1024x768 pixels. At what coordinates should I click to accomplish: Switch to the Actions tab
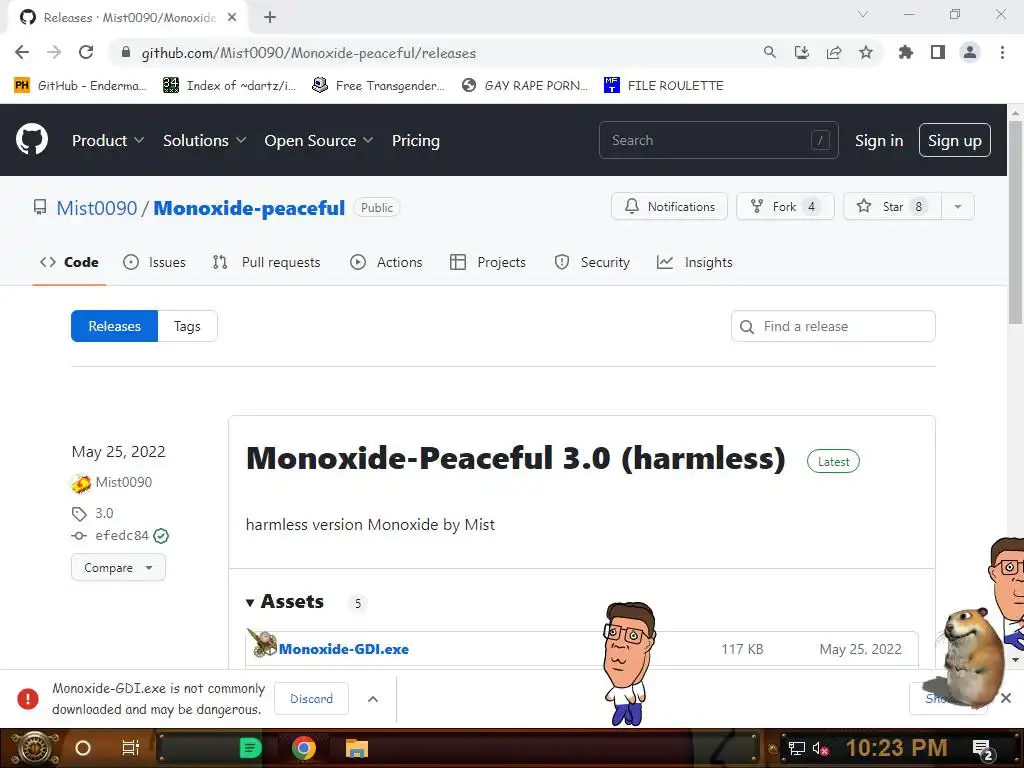(x=386, y=262)
